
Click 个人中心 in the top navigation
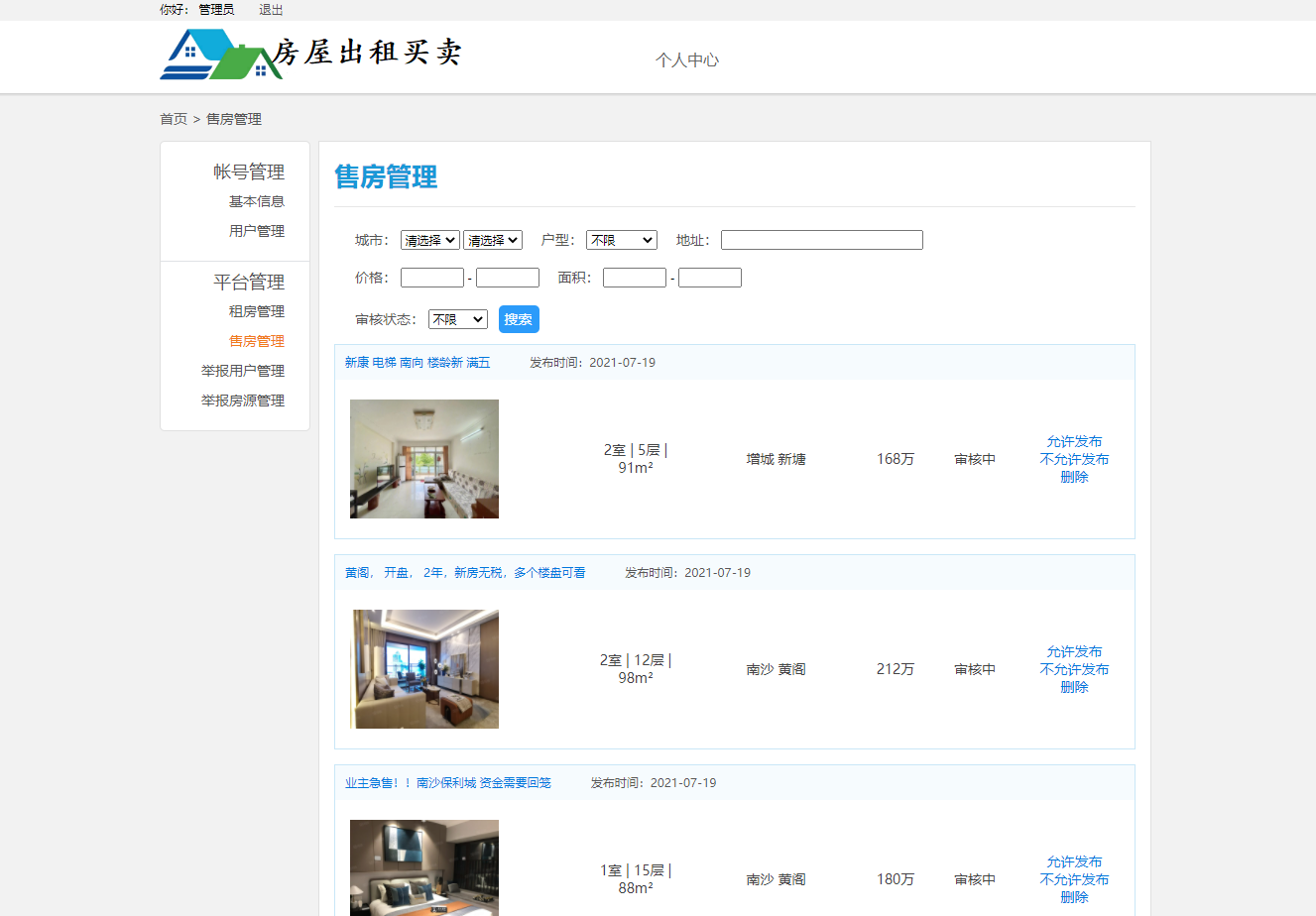click(687, 59)
